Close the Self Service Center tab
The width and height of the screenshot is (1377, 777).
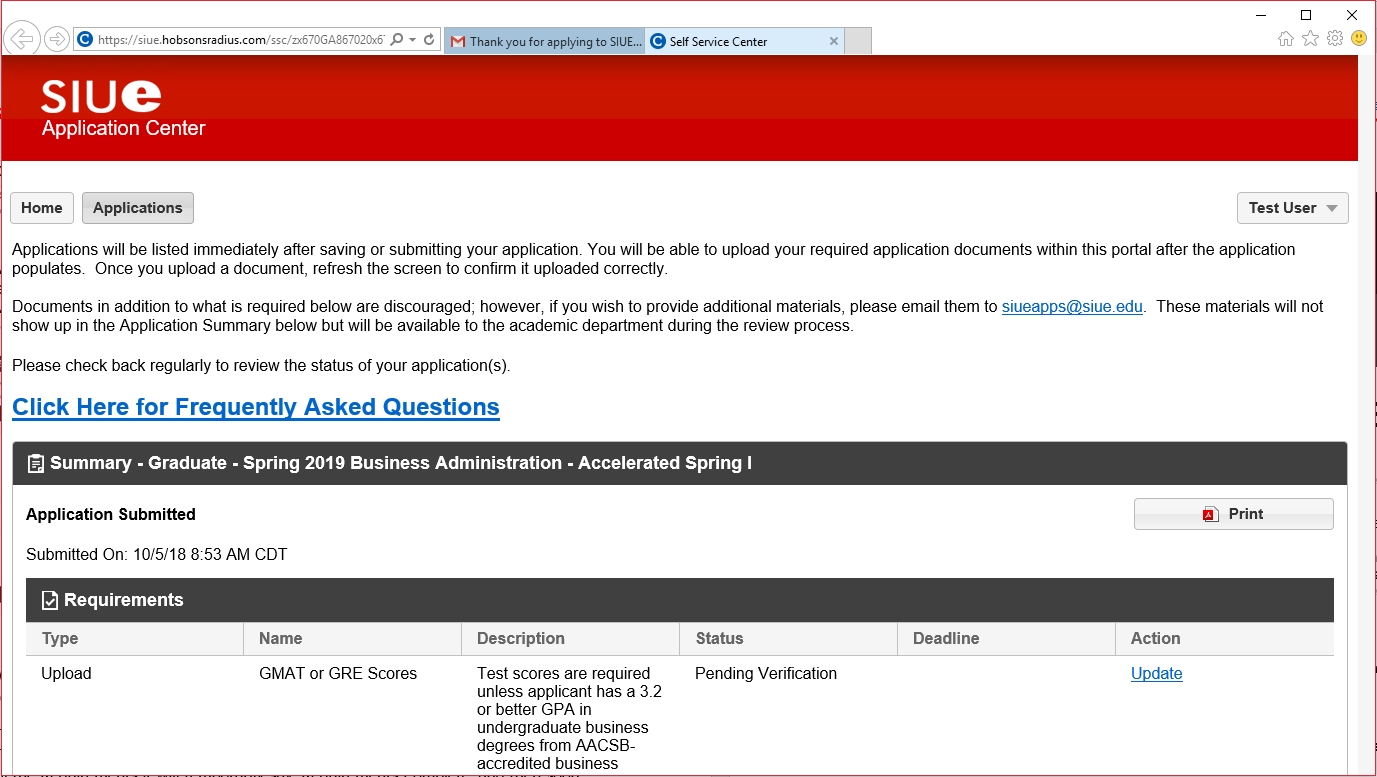pos(834,41)
